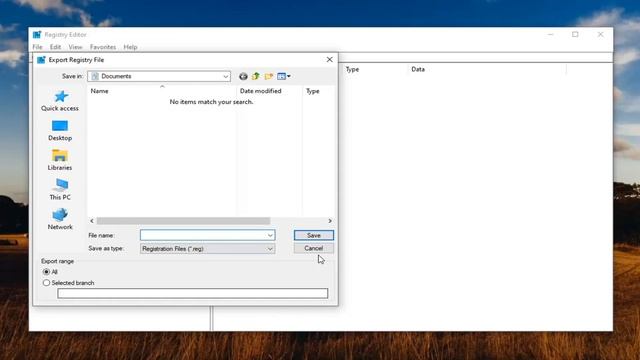Viewport: 640px width, 360px height.
Task: Open the File name dropdown arrow
Action: [x=270, y=236]
